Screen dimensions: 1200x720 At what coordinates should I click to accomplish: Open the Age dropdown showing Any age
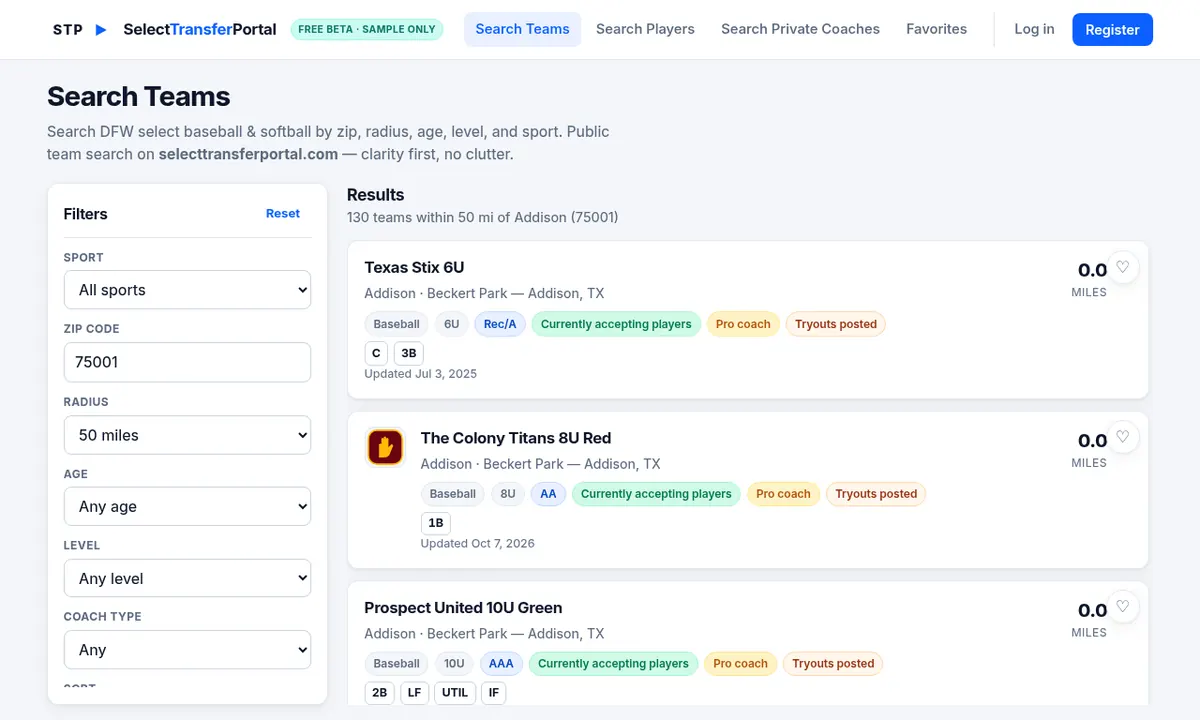(187, 506)
